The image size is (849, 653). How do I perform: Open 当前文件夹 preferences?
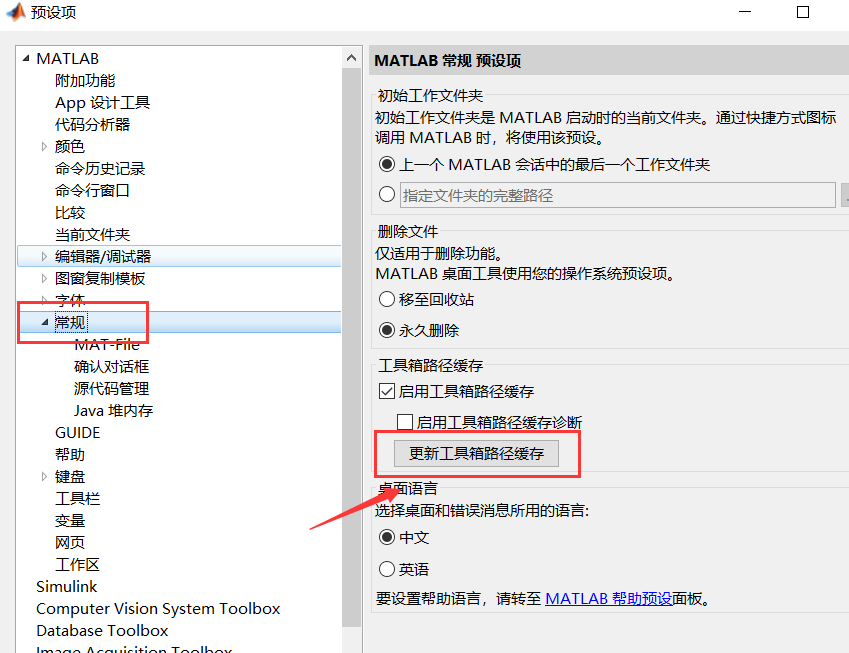pyautogui.click(x=93, y=234)
